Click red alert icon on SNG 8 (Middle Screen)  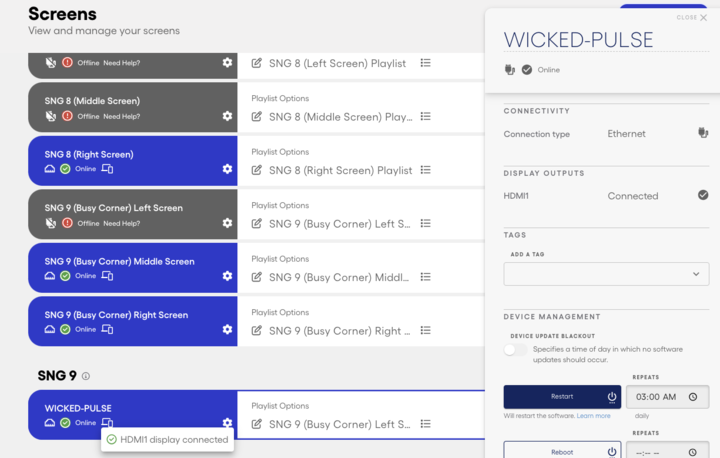point(68,116)
